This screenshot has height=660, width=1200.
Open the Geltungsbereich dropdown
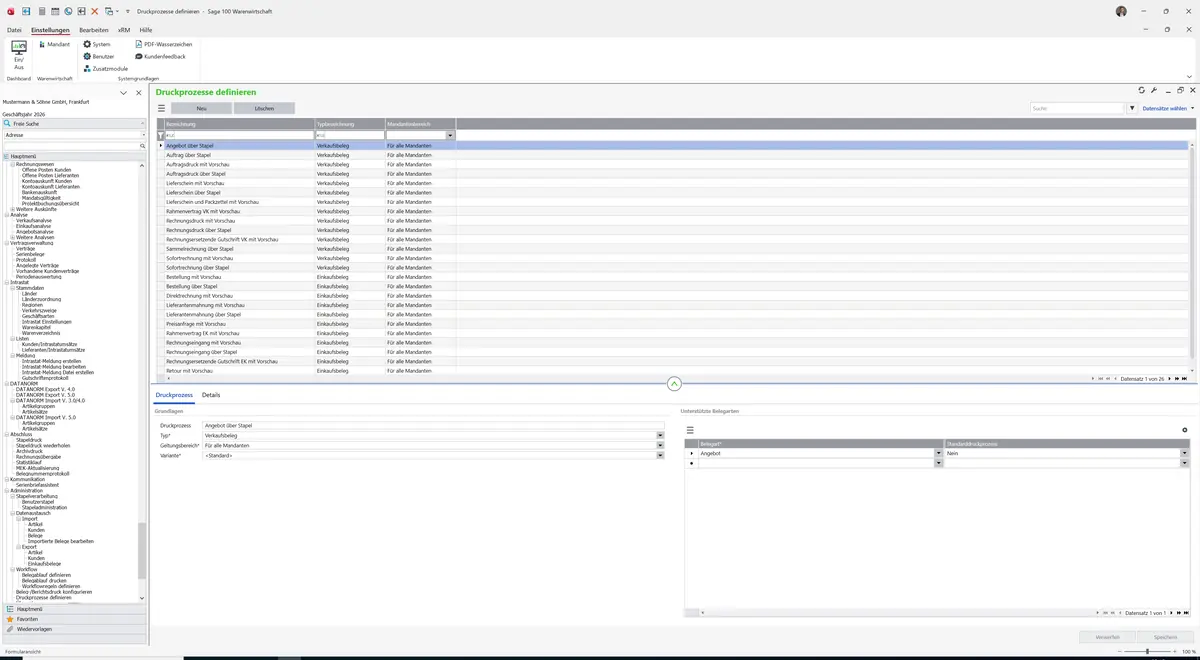660,446
